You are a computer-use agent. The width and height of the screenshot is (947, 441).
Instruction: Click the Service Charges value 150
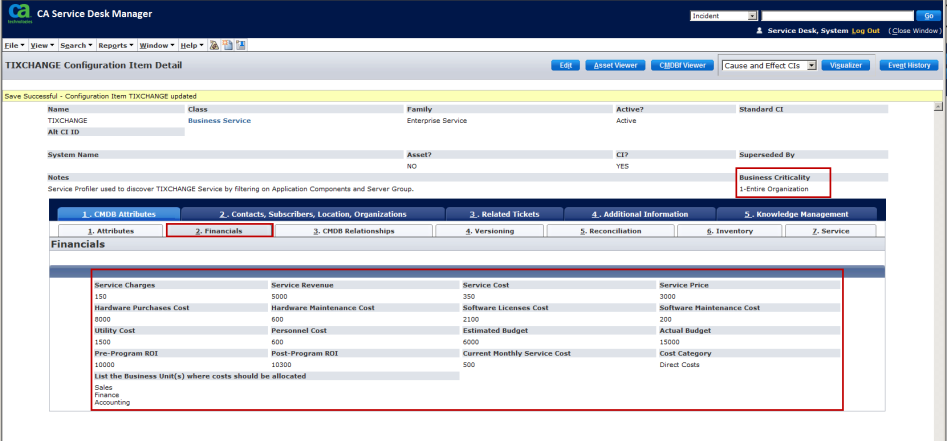coord(100,297)
